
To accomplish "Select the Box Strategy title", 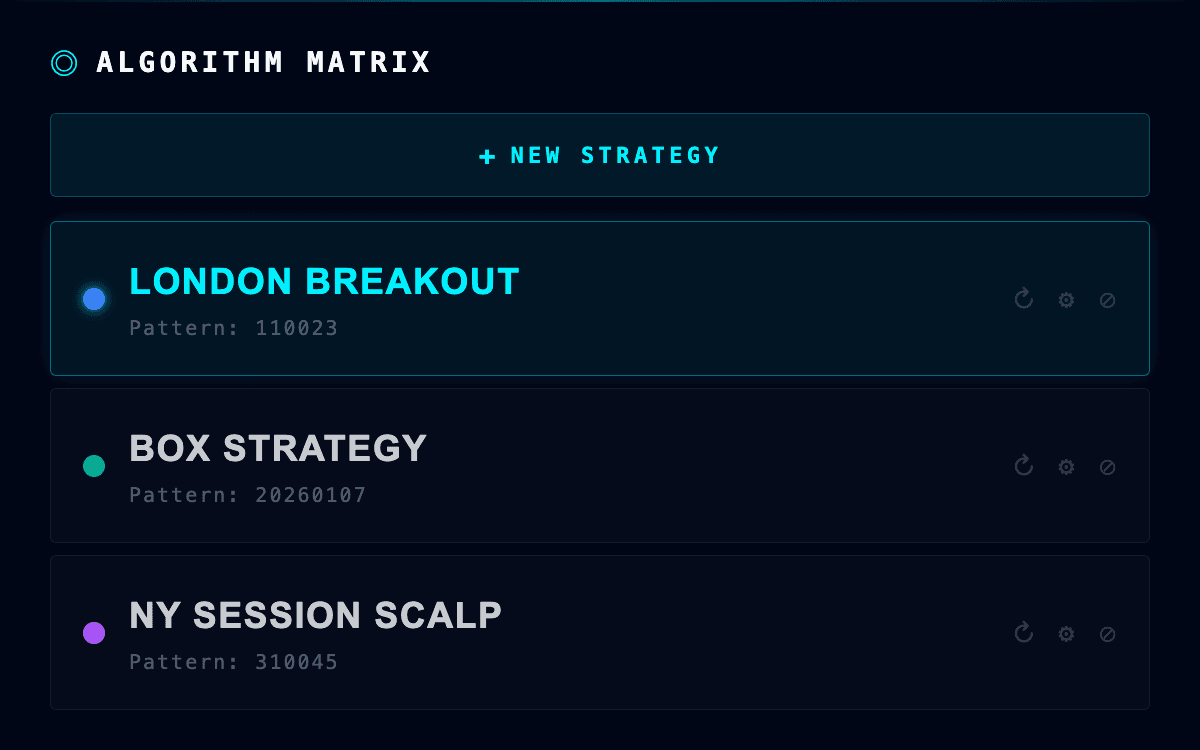I will tap(278, 448).
